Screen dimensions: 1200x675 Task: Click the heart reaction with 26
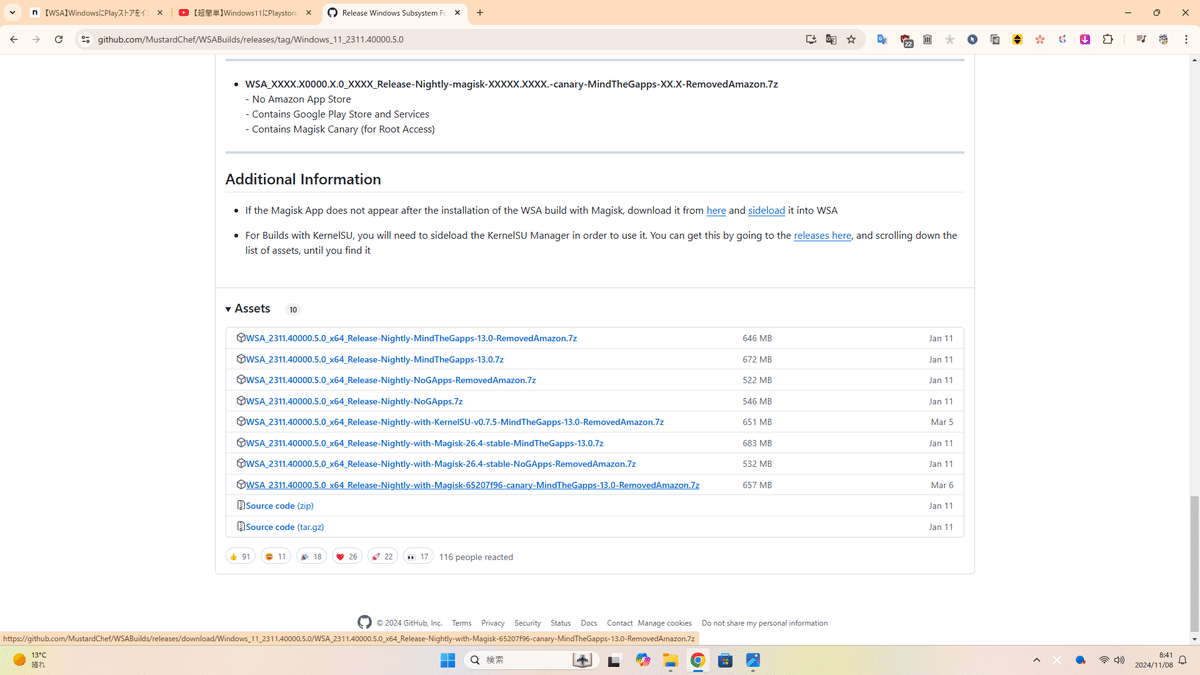pos(347,556)
